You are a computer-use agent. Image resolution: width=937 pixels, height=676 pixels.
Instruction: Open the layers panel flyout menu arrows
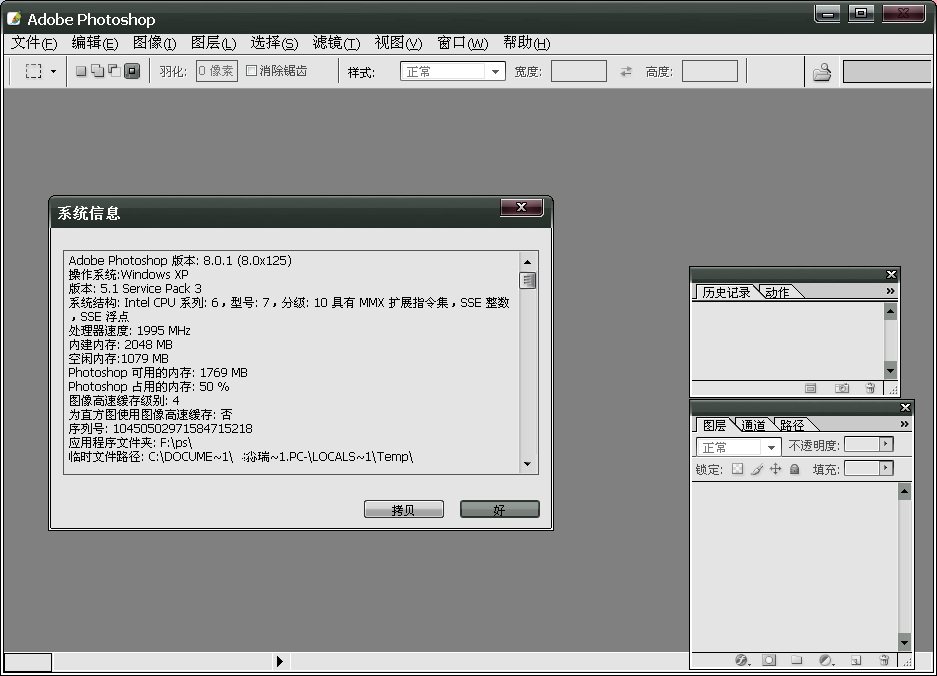click(905, 424)
